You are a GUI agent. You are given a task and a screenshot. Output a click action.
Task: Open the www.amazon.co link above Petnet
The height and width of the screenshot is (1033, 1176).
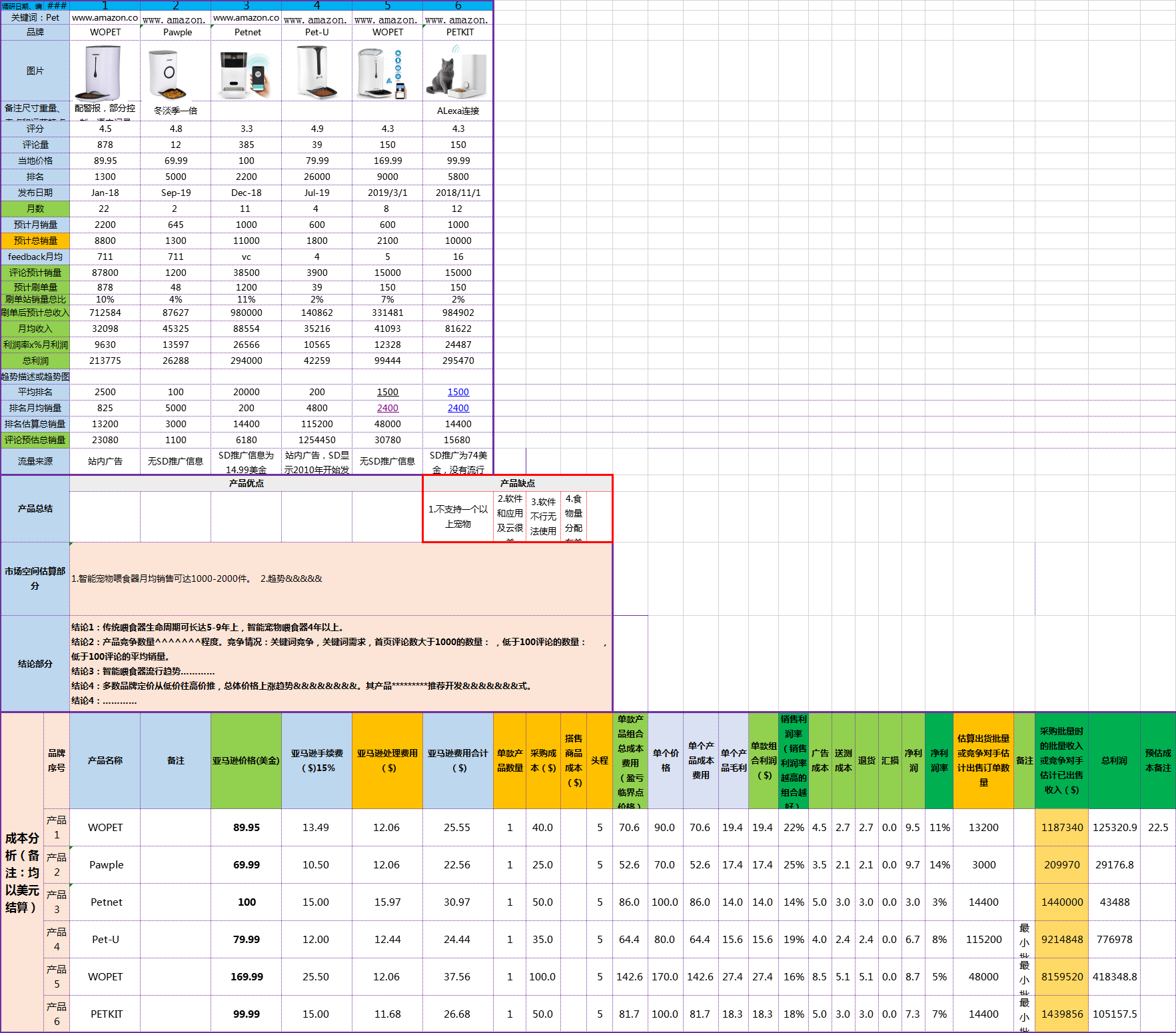tap(246, 18)
